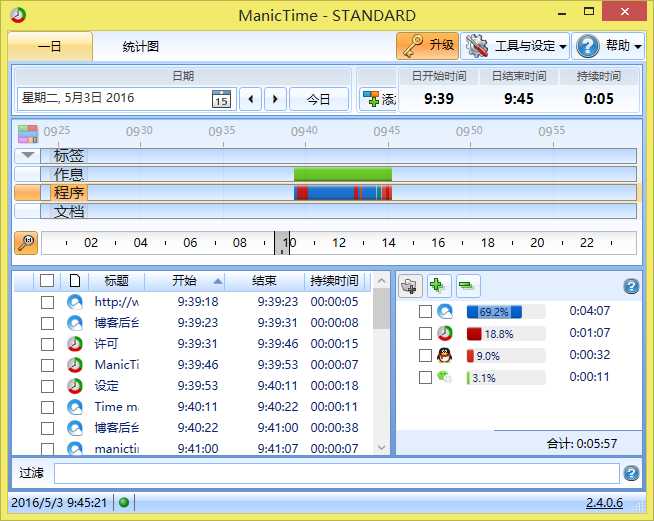
Task: Select the 程序 timeline row label
Action: 69,193
